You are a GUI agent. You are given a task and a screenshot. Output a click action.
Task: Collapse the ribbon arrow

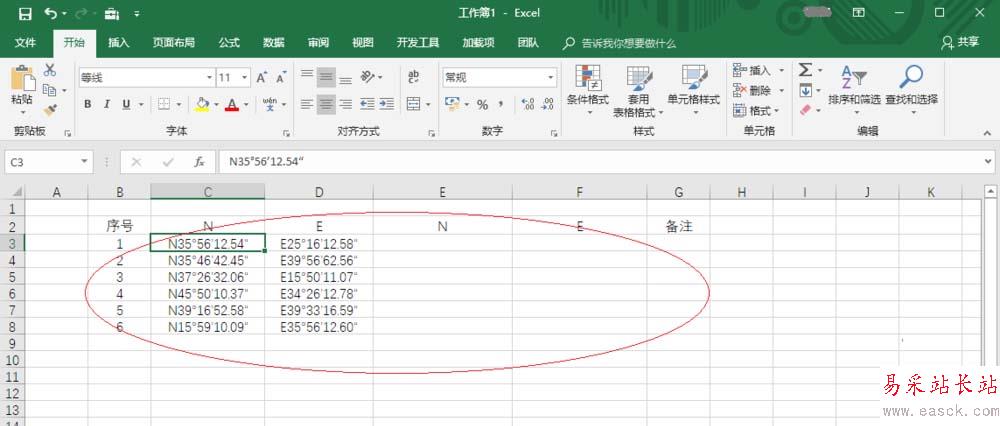point(988,133)
